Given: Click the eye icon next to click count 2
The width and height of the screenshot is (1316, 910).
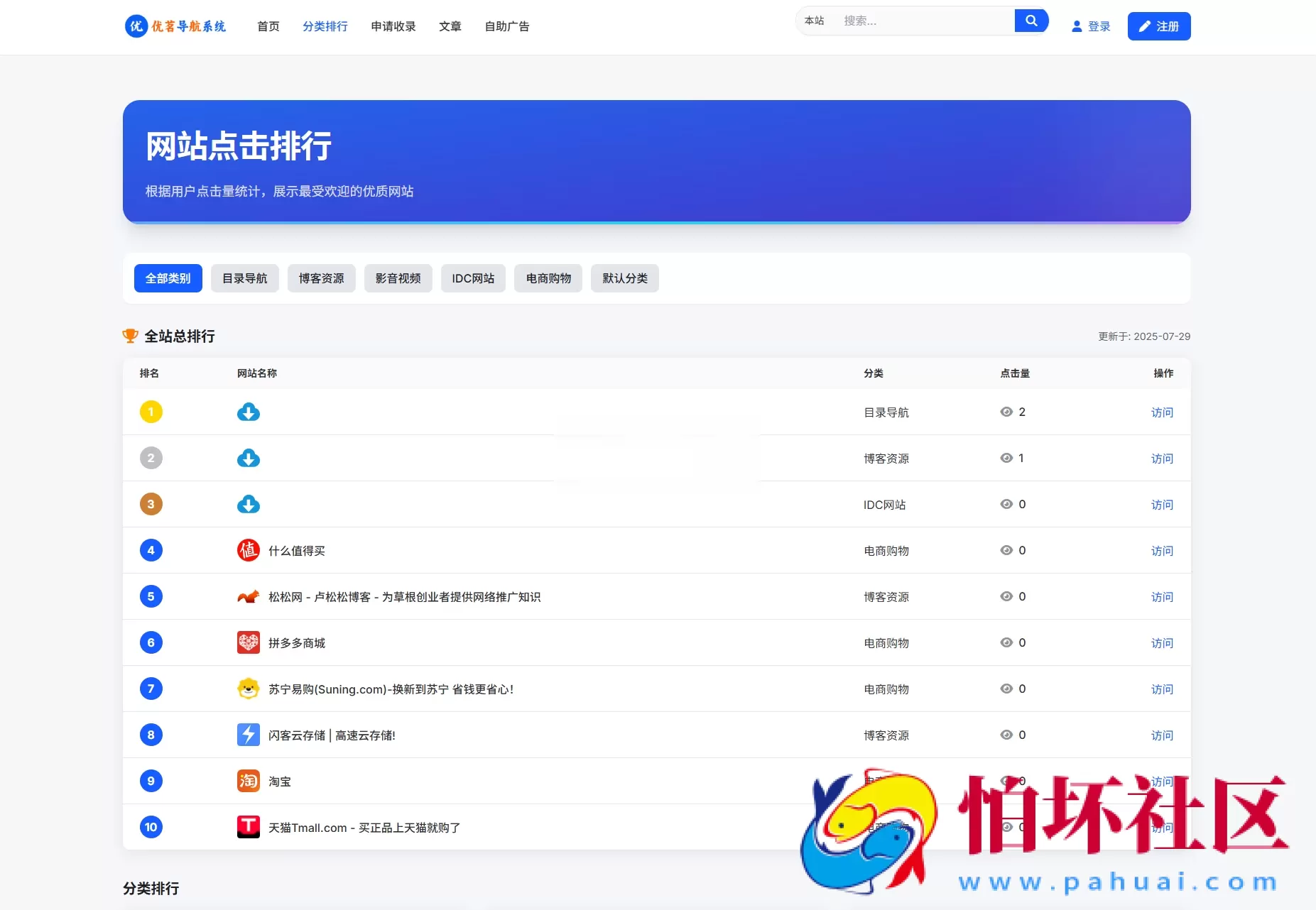Looking at the screenshot, I should coord(1006,411).
